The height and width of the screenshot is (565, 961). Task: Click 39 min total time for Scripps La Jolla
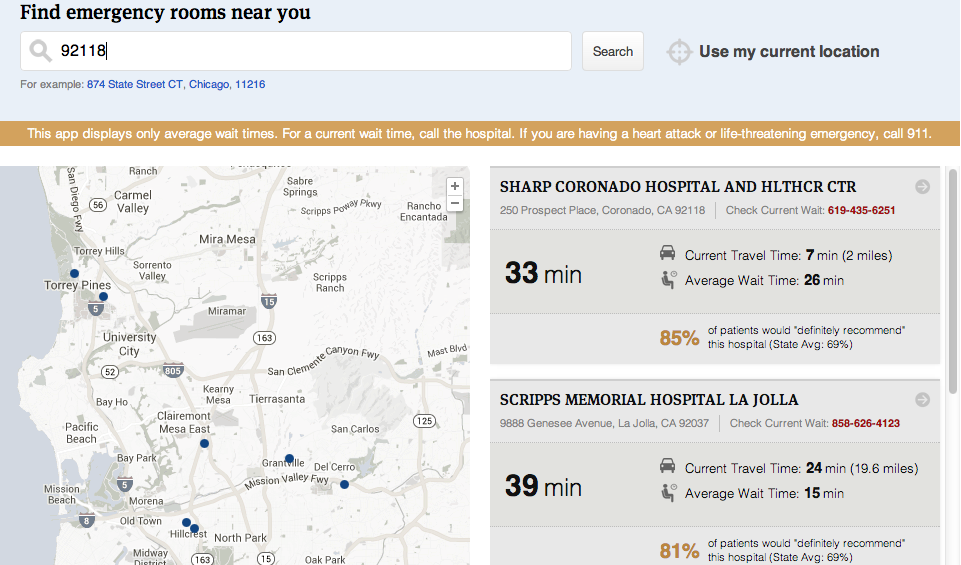543,486
